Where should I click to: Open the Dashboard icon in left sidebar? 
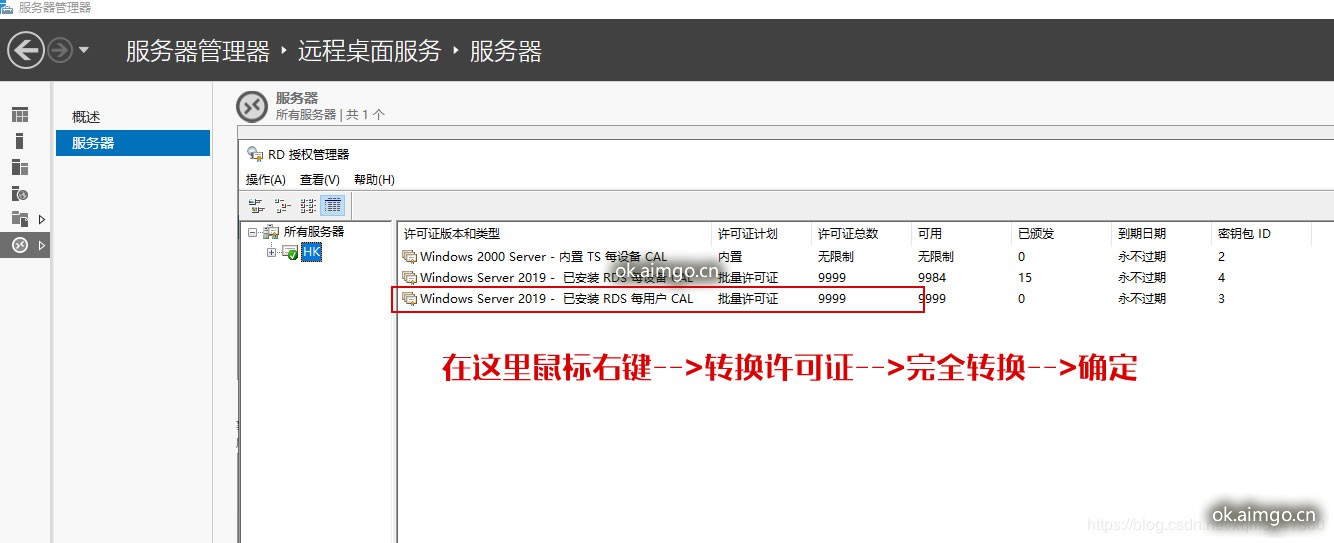20,115
